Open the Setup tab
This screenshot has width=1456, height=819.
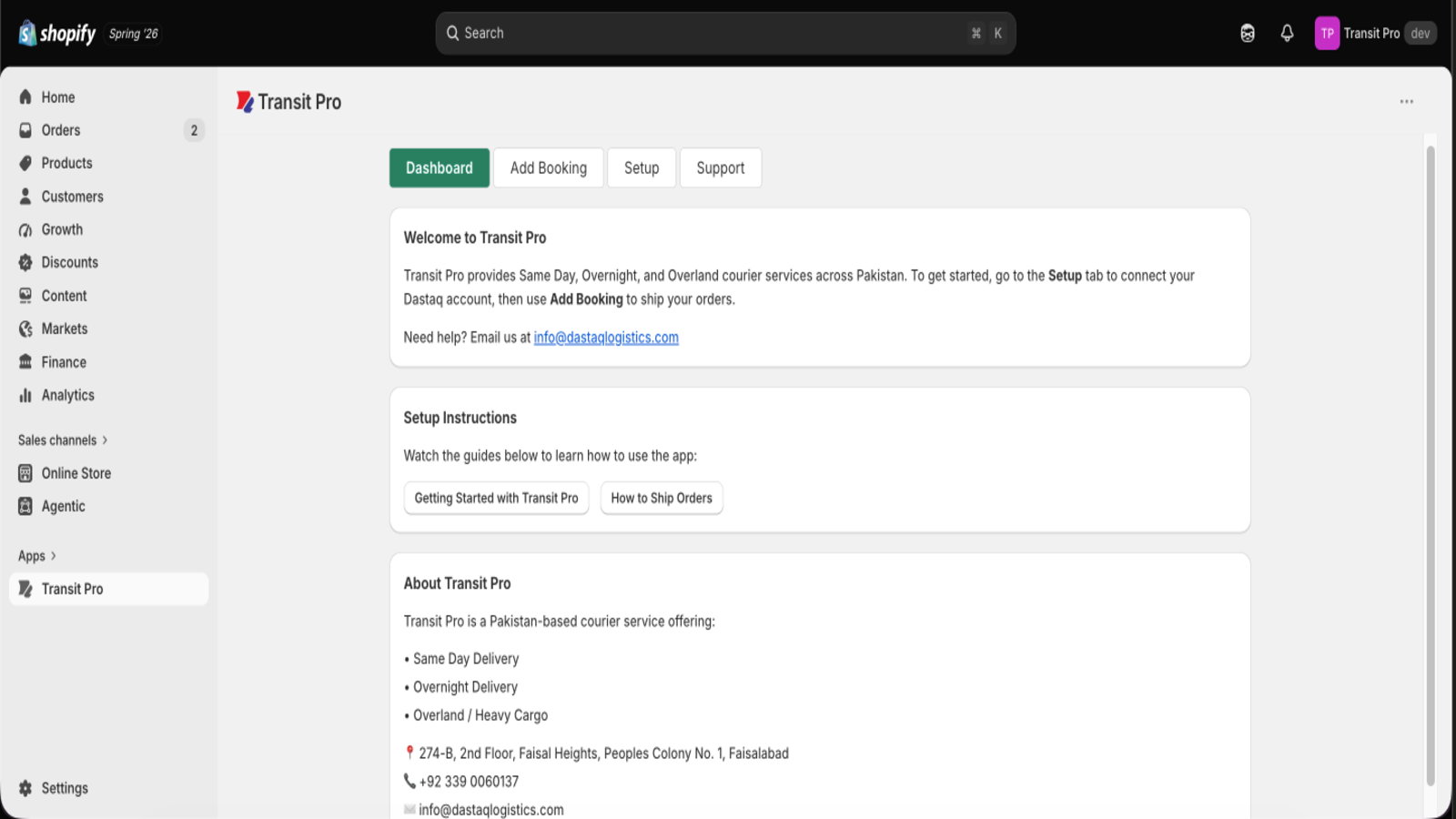pos(642,168)
